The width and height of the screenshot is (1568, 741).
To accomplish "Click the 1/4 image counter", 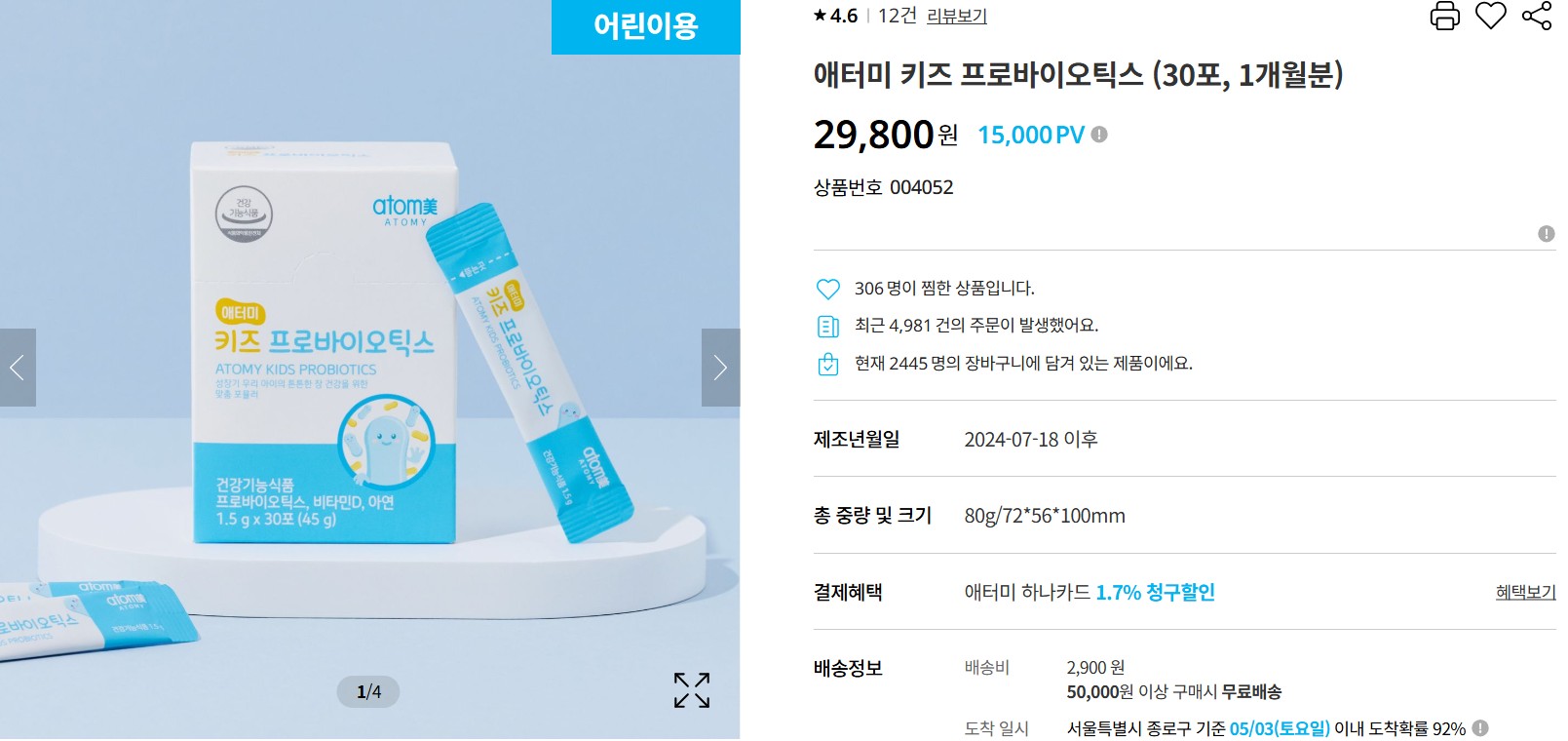I will pos(368,691).
